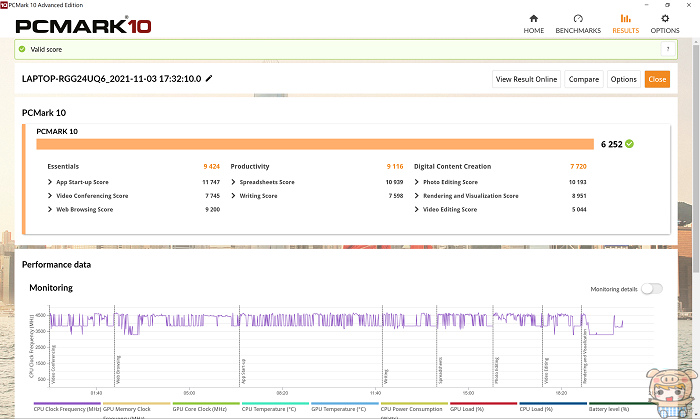Screen dimensions: 700x419
Task: Open the result Options button
Action: click(x=623, y=79)
